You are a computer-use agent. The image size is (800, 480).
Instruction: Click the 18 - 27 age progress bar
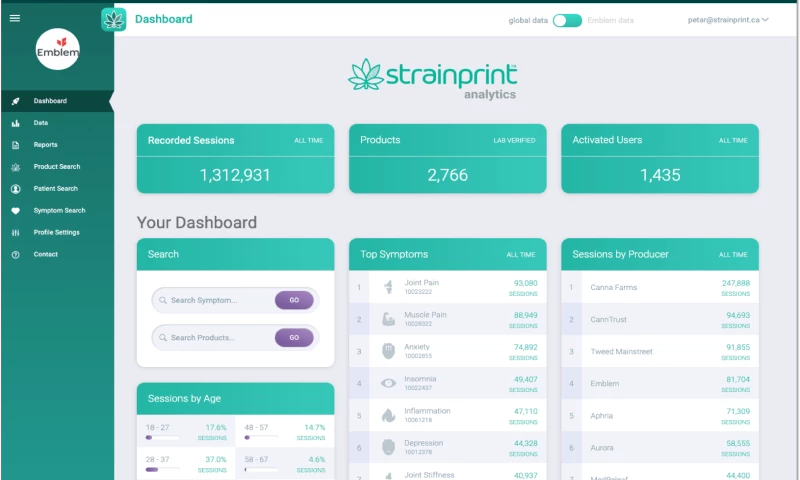coord(162,438)
